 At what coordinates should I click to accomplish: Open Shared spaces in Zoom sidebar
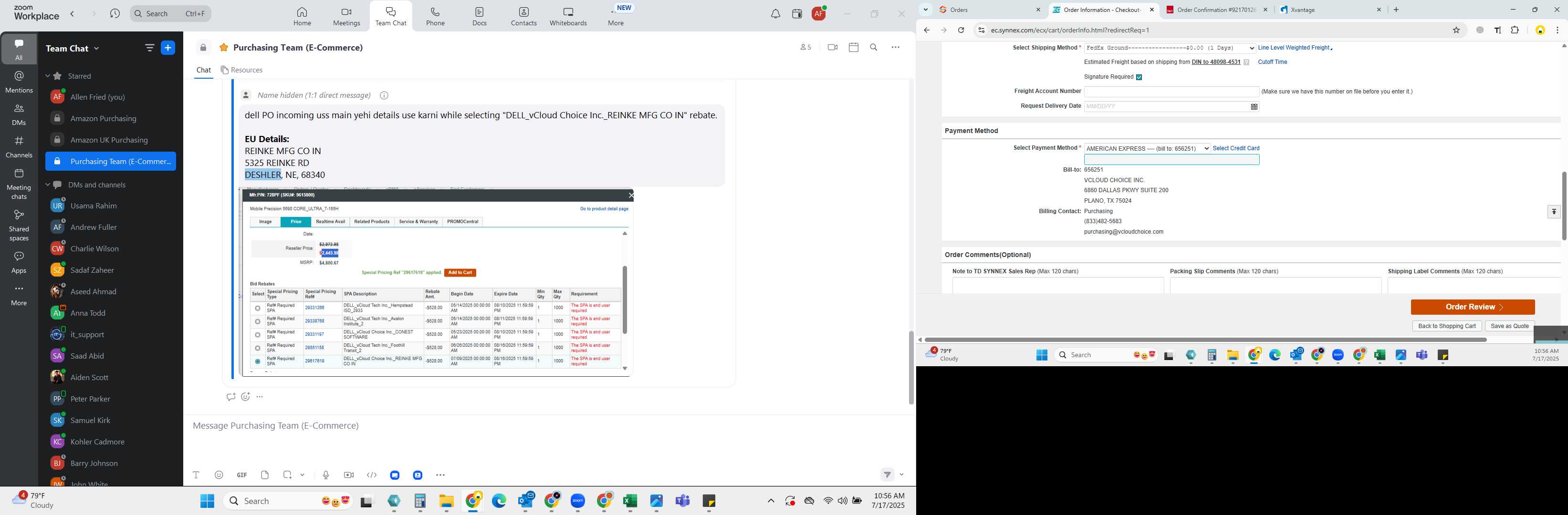coord(19,225)
